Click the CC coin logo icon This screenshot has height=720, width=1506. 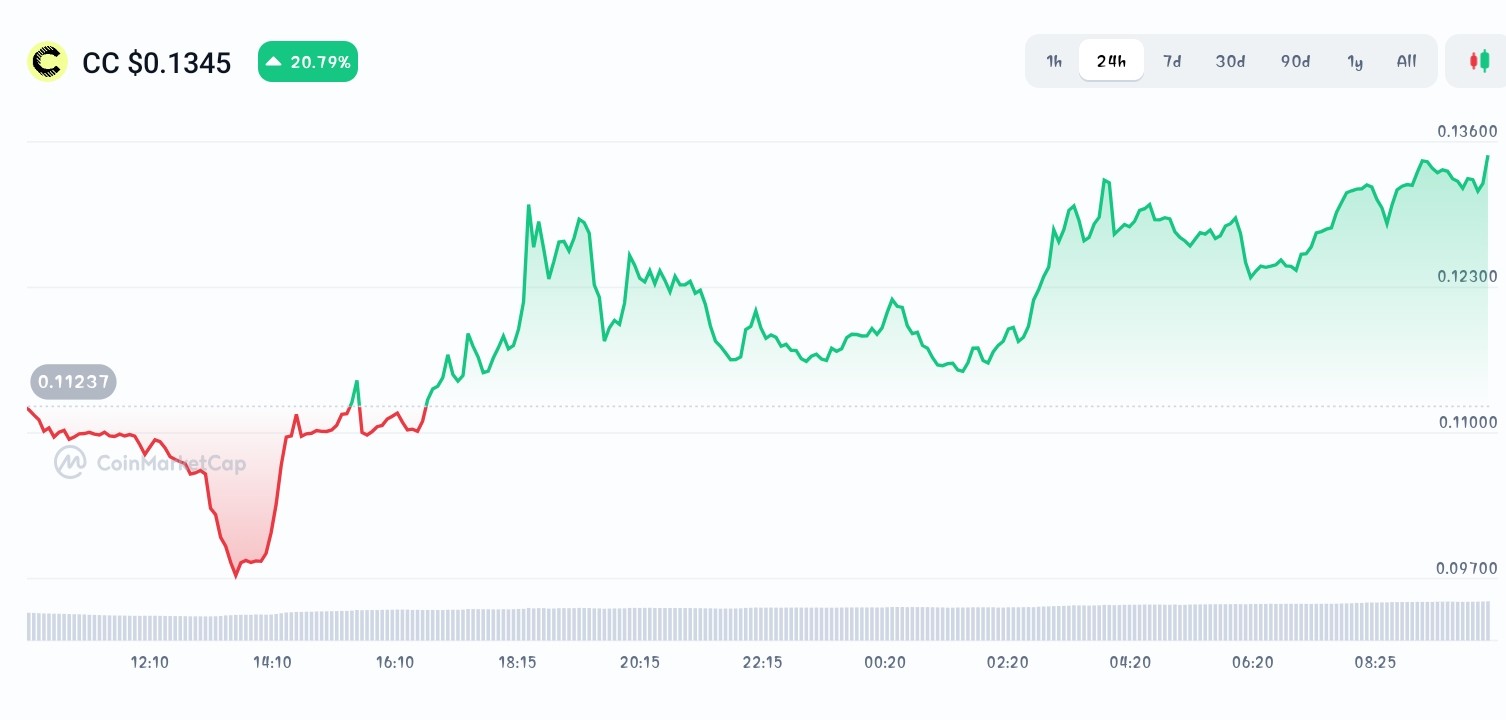[x=46, y=62]
